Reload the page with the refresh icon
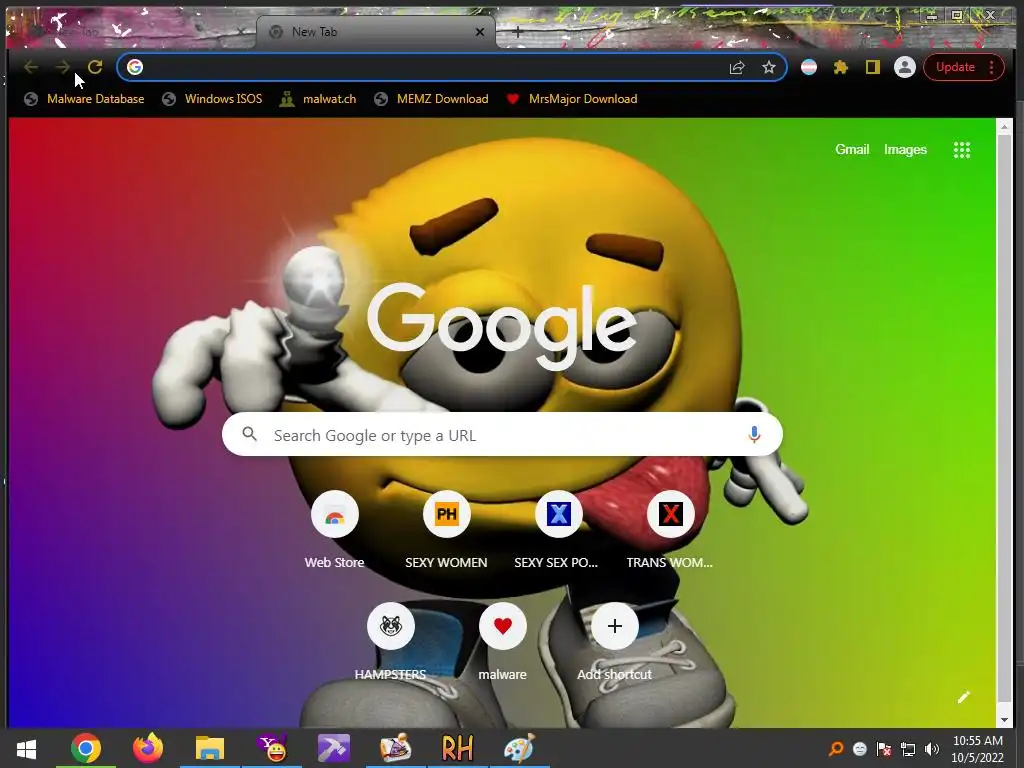1024x768 pixels. [95, 67]
